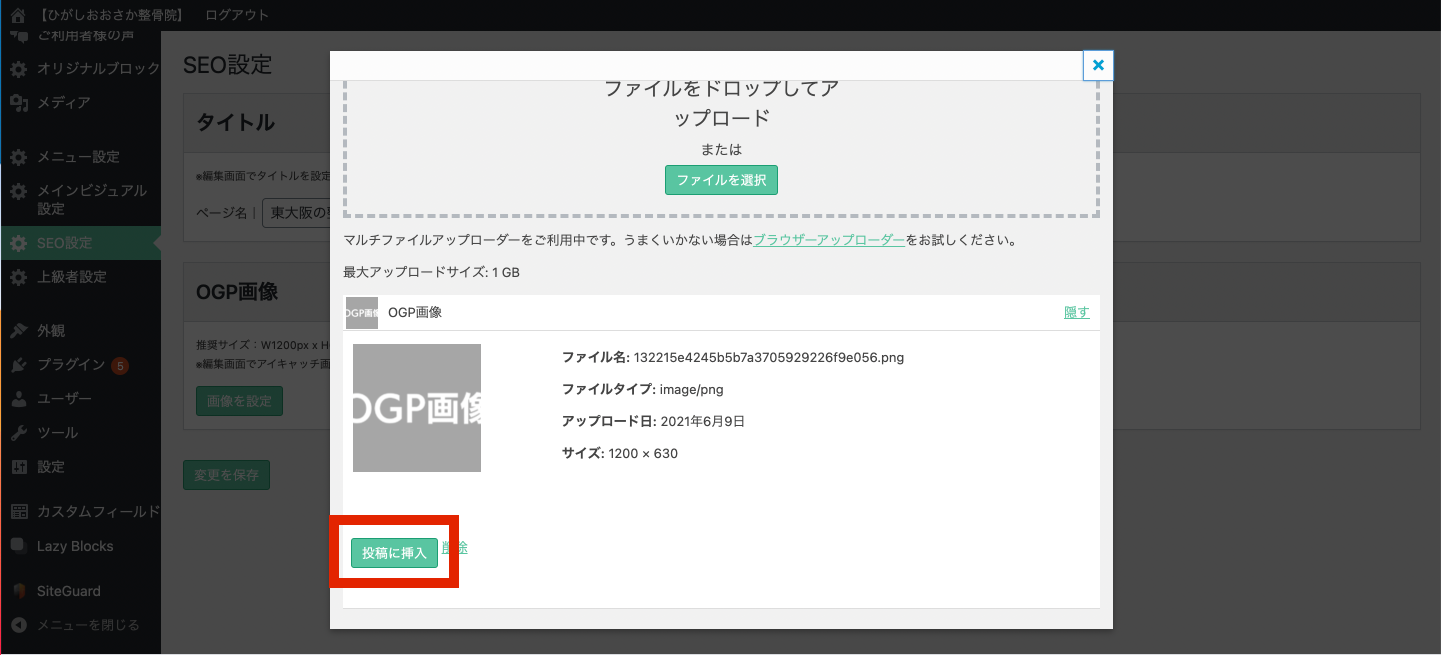Click the Lazy Blocks sidebar icon
The width and height of the screenshot is (1441, 655).
pyautogui.click(x=18, y=546)
